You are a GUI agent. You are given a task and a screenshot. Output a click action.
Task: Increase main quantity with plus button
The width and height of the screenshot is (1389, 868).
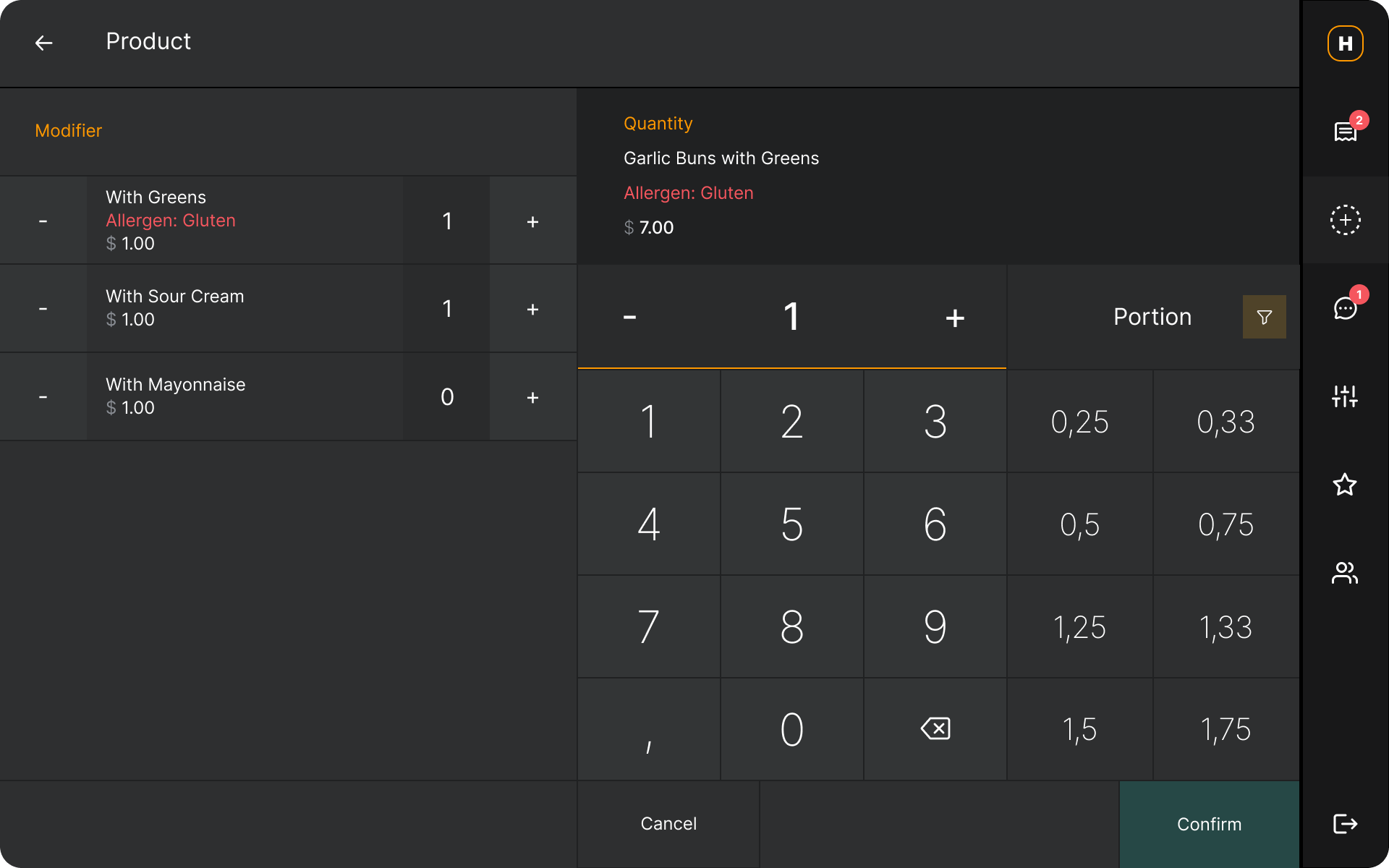(x=955, y=318)
